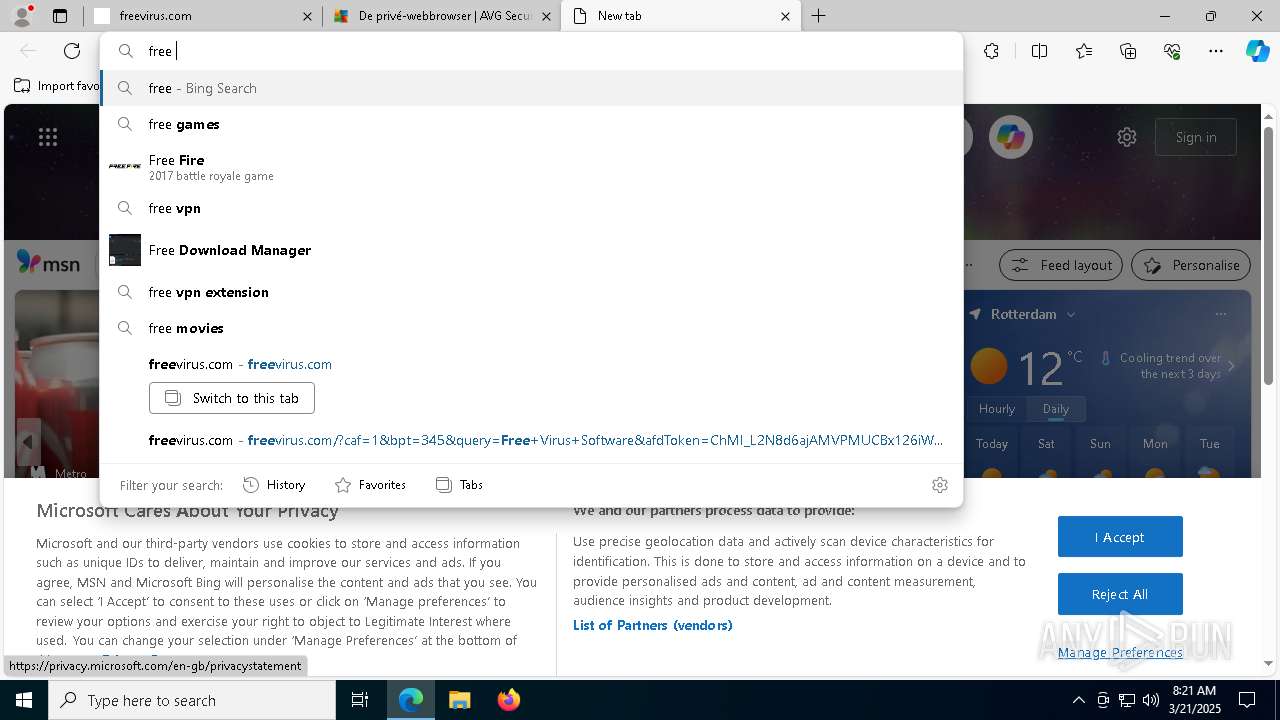The image size is (1280, 720).
Task: Open the volume tray icon
Action: tap(1151, 700)
